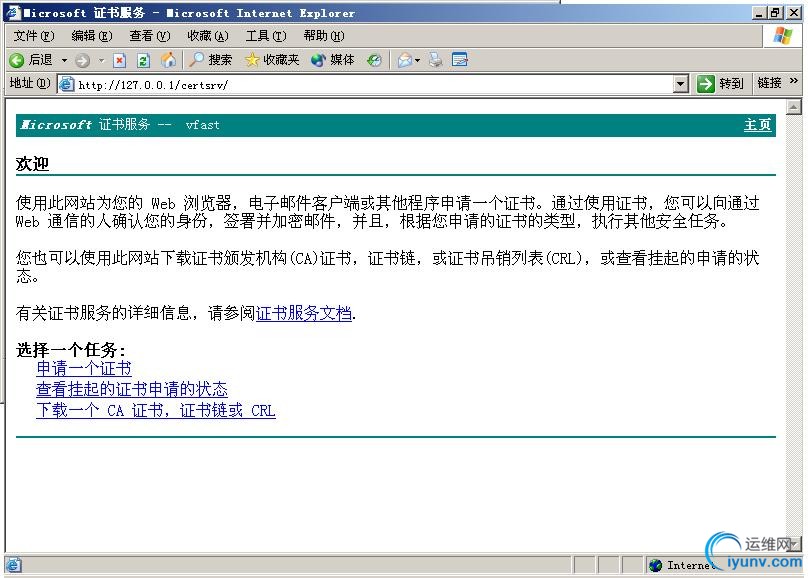Minimize the Internet Explorer window

(759, 12)
